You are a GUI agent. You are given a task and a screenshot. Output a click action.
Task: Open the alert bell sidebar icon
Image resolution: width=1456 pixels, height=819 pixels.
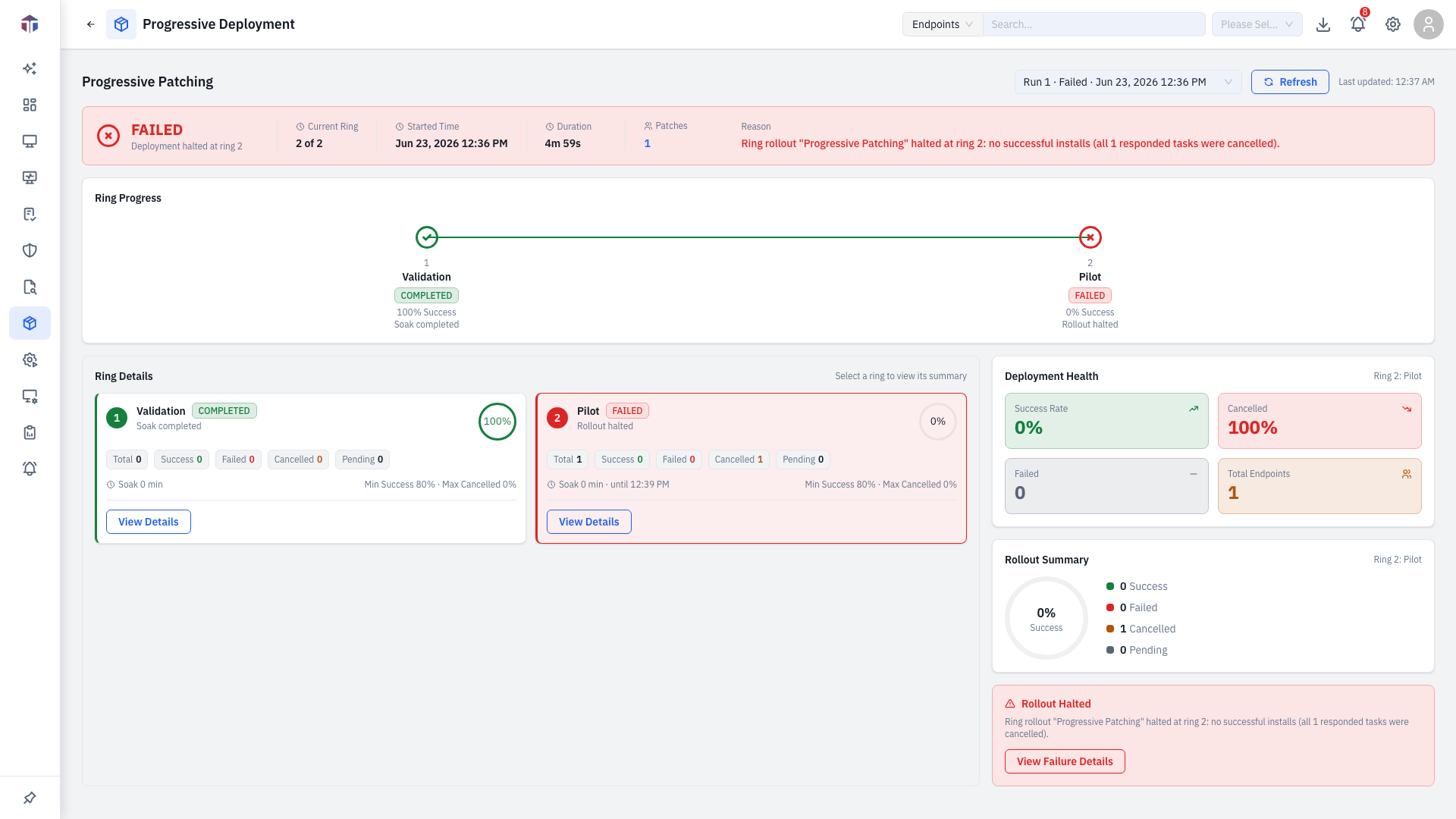[30, 469]
